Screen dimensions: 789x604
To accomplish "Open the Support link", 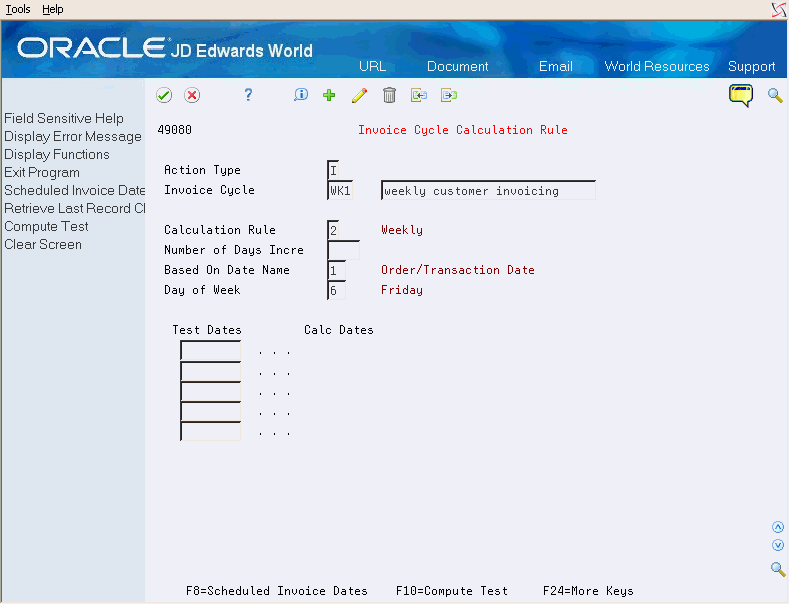I will (751, 66).
